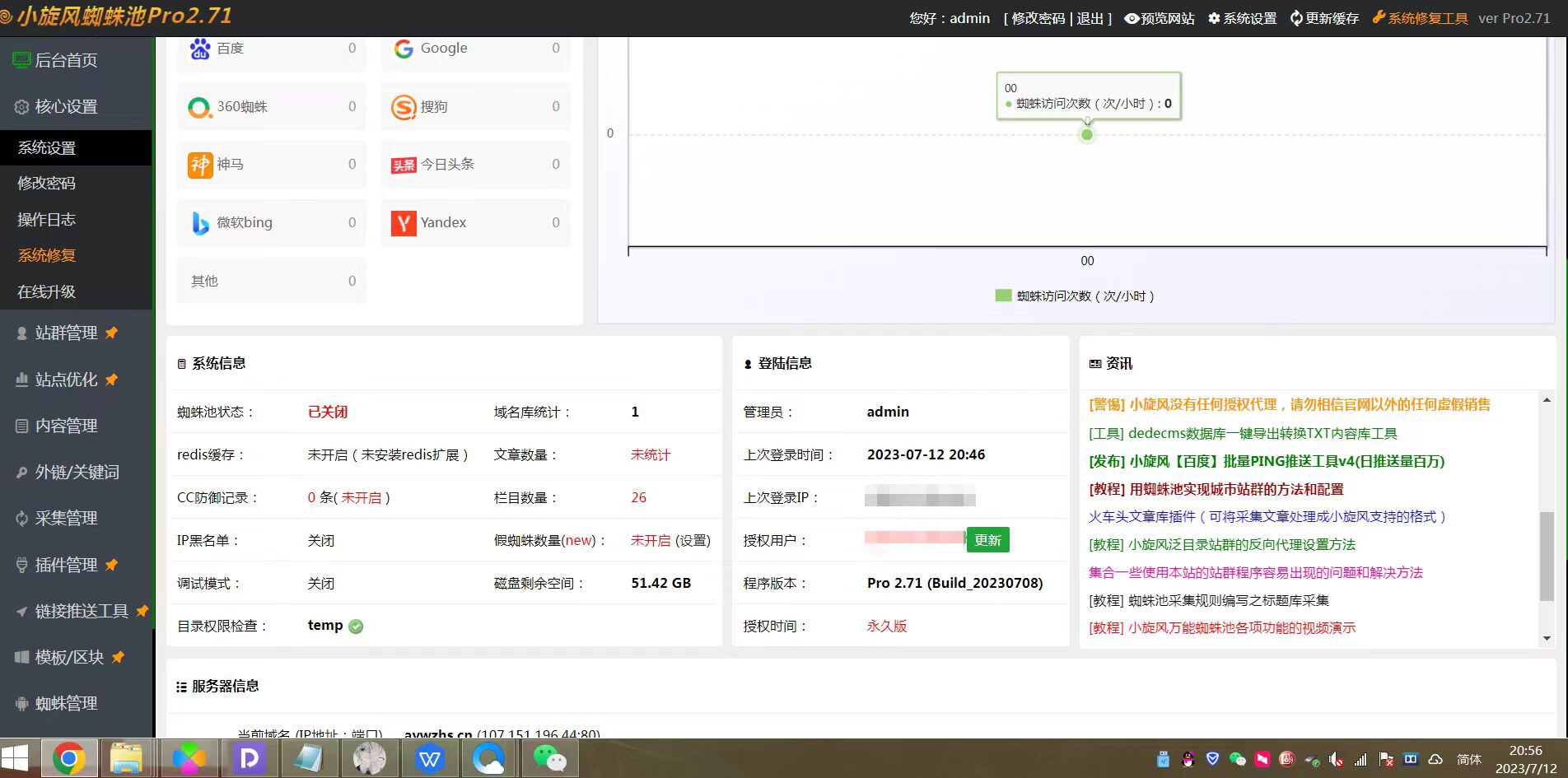Open Chrome from the taskbar
The width and height of the screenshot is (1568, 778).
(x=69, y=758)
